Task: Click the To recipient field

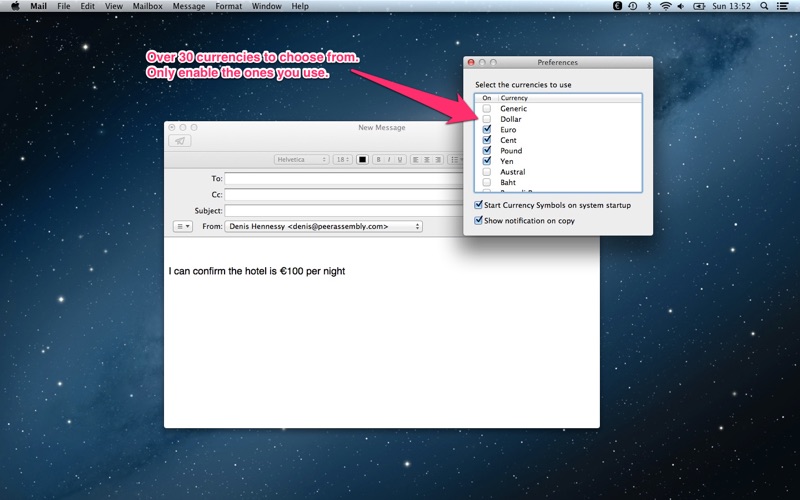Action: click(344, 179)
